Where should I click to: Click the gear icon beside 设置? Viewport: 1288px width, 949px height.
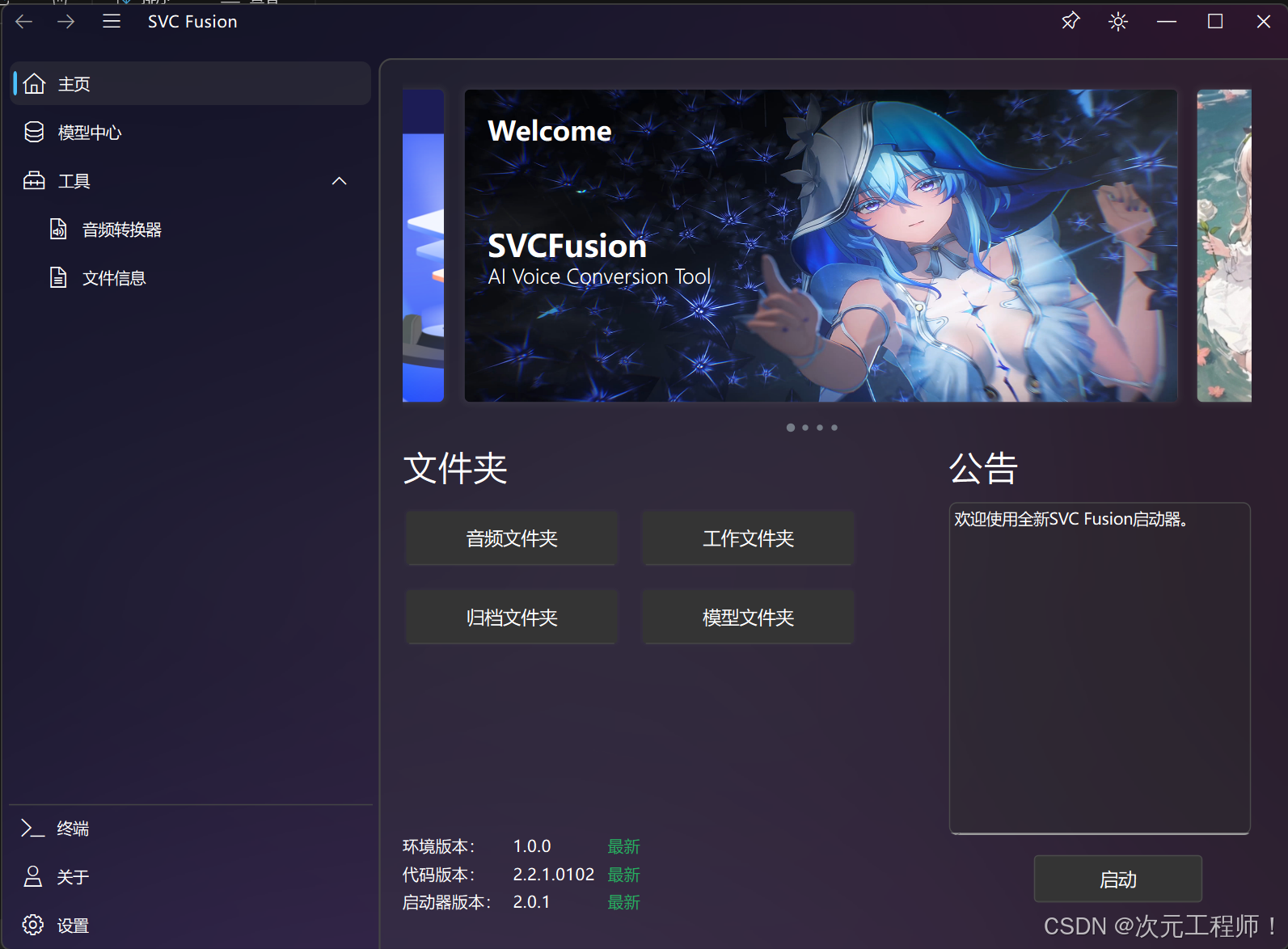[32, 925]
